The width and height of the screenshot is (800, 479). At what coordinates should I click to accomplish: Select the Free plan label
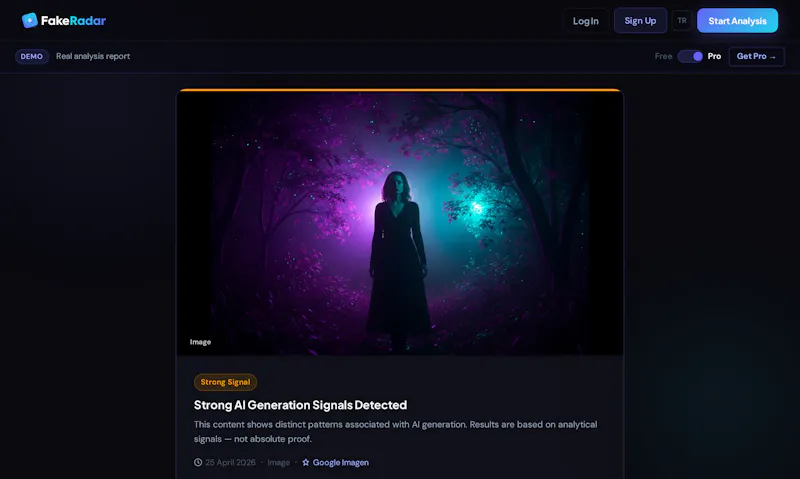pos(663,56)
